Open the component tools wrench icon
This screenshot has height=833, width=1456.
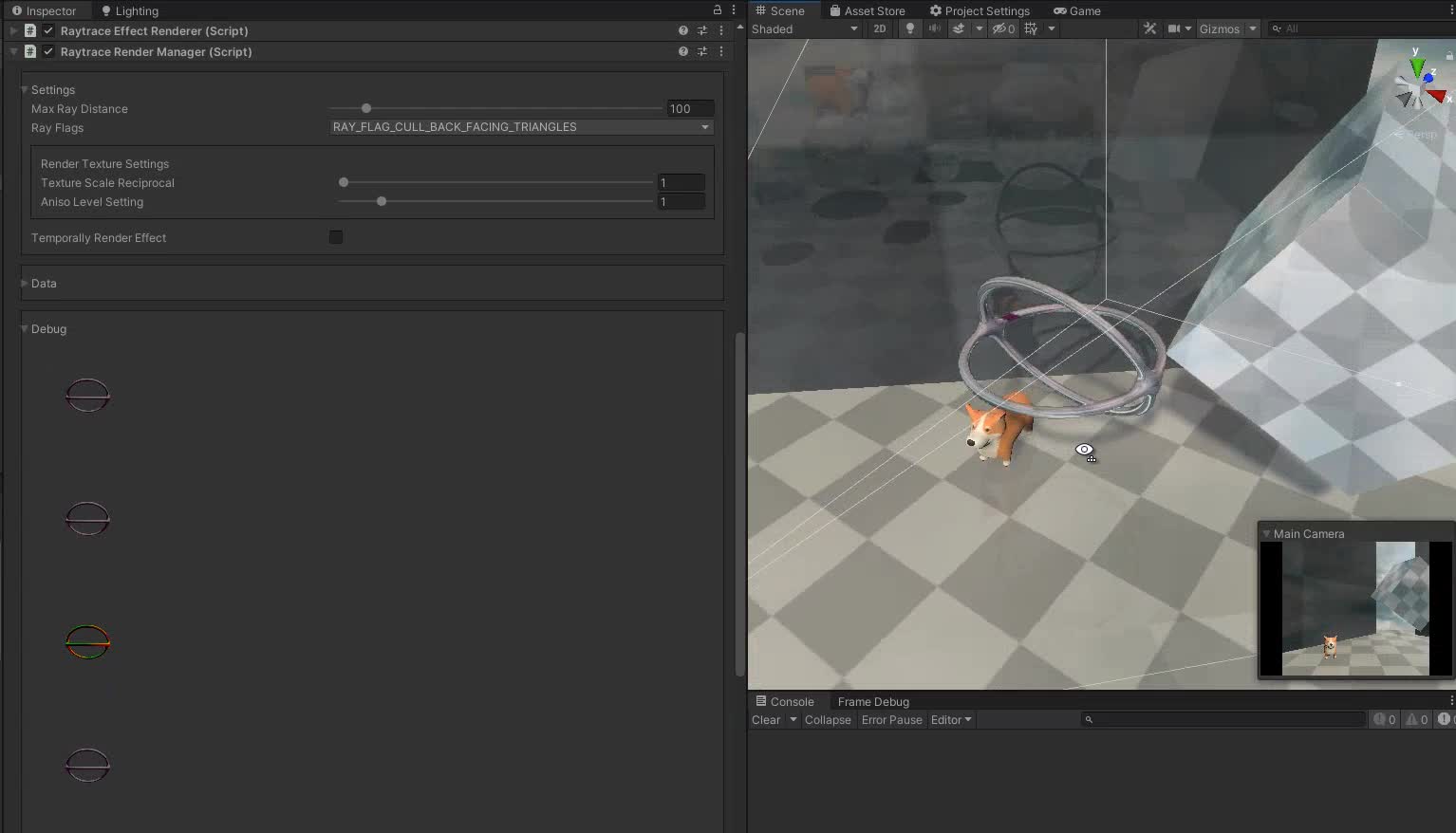tap(1150, 28)
